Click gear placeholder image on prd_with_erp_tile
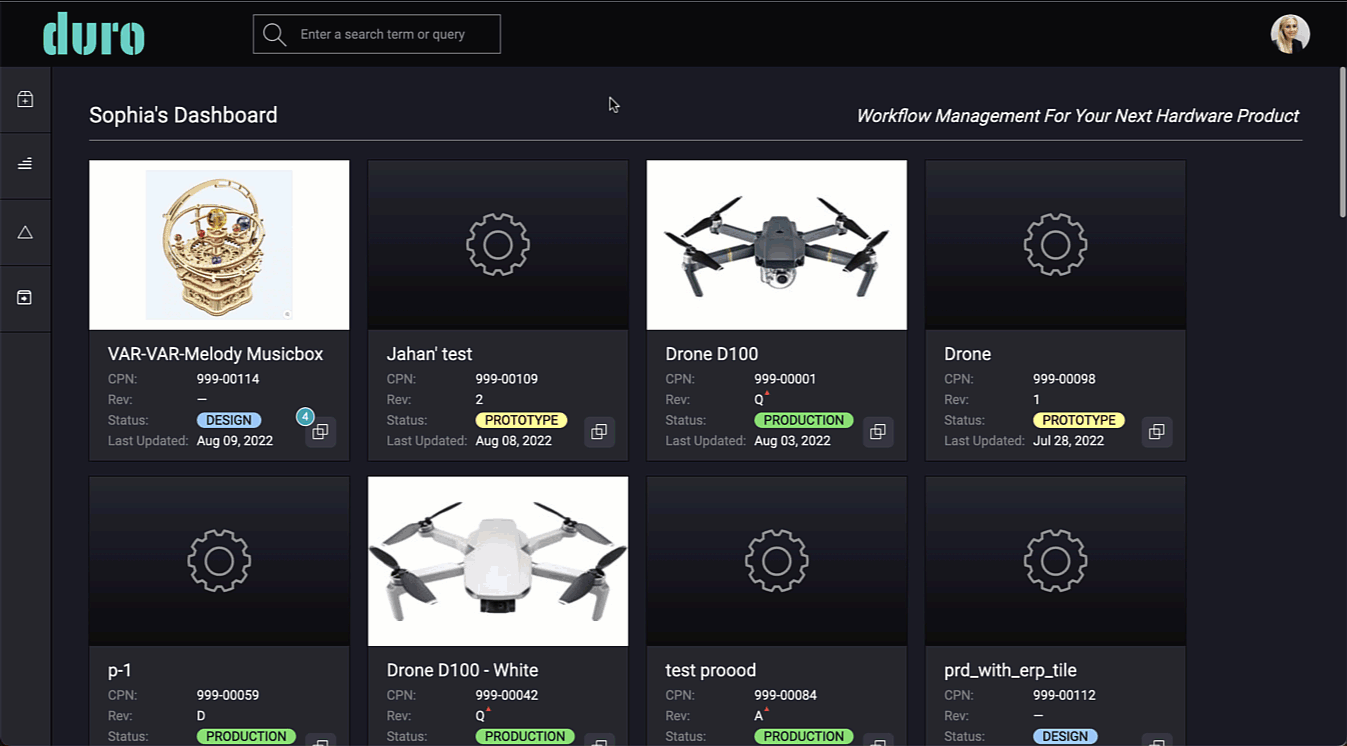The width and height of the screenshot is (1347, 746). coord(1055,561)
